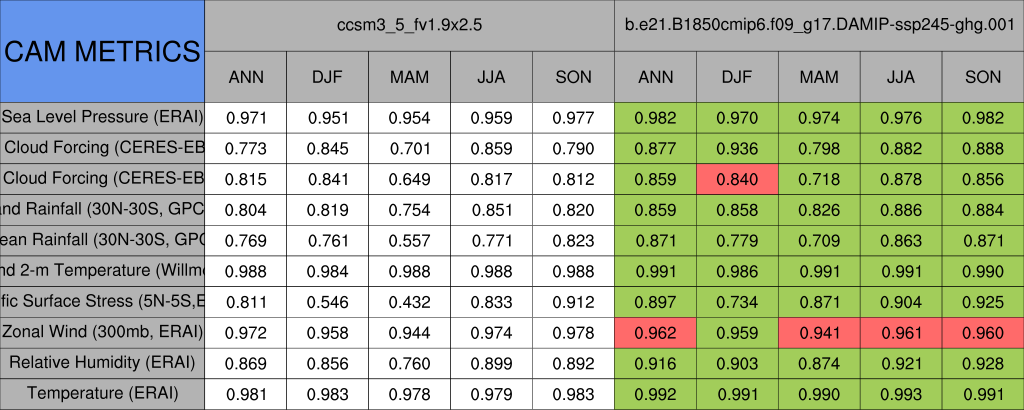Image resolution: width=1024 pixels, height=410 pixels.
Task: Click the SON column under the DAMIP-ssp245-ghg case
Action: click(x=983, y=77)
